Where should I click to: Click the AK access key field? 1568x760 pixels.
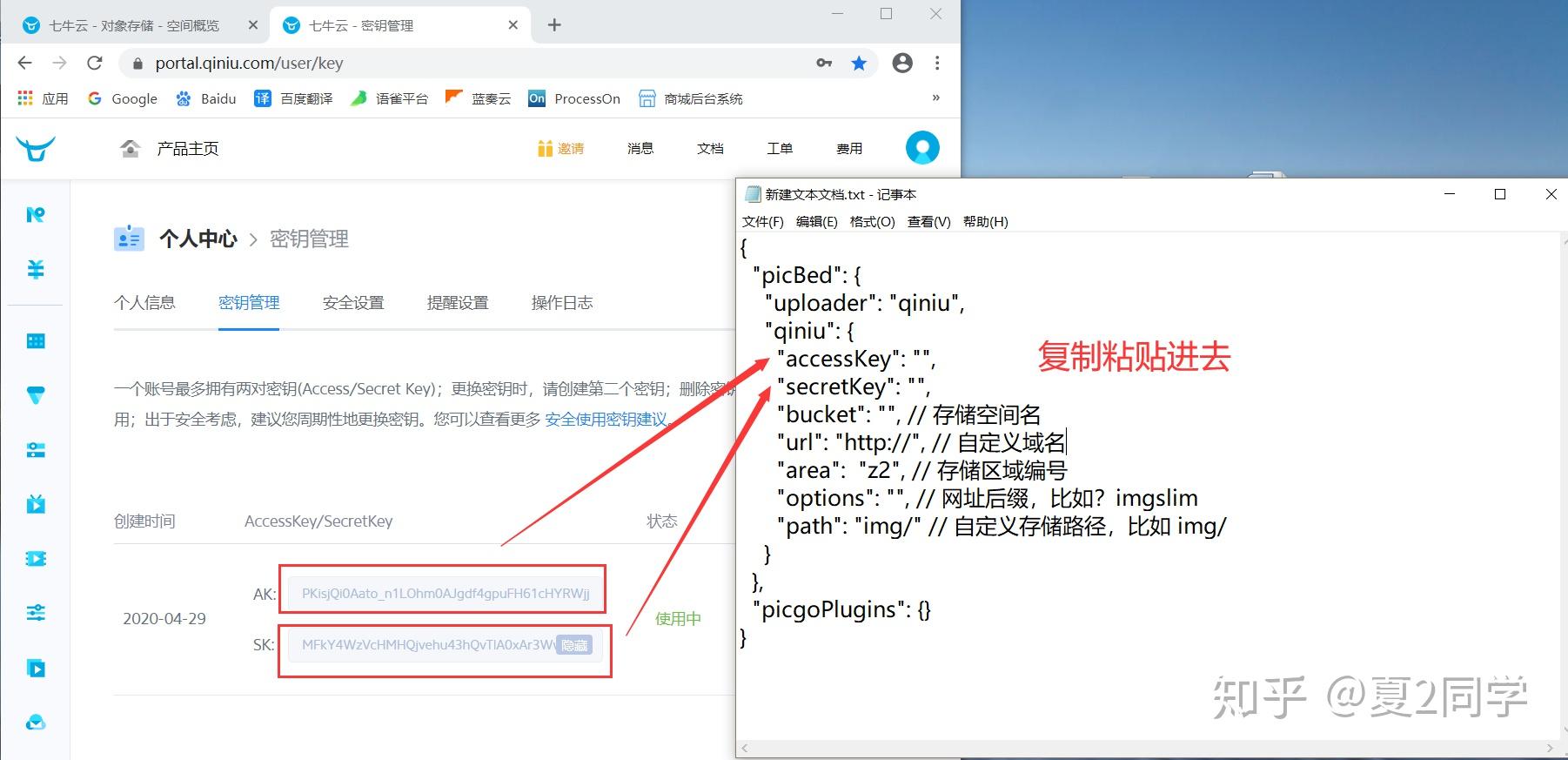click(x=446, y=594)
